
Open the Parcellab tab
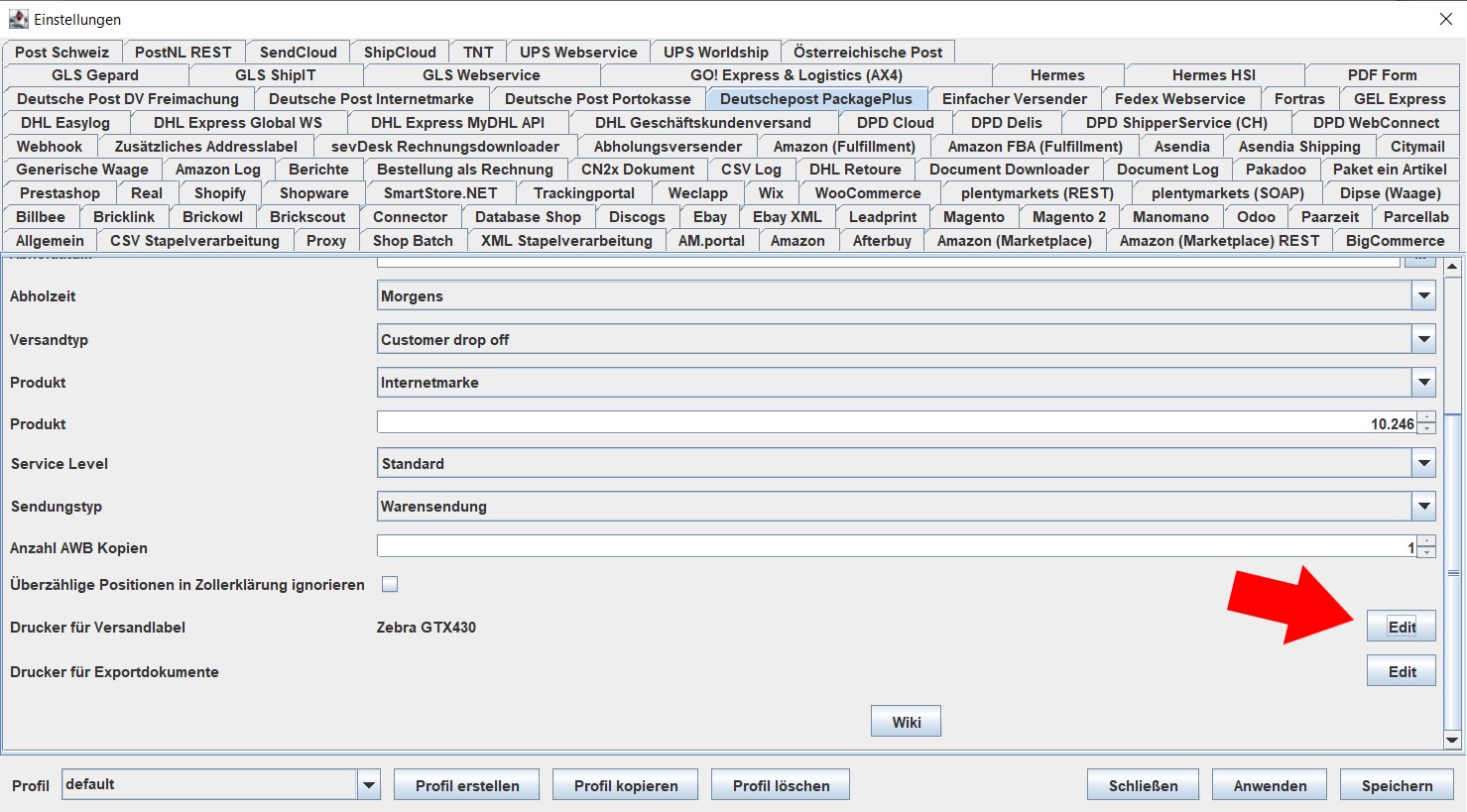pyautogui.click(x=1415, y=217)
